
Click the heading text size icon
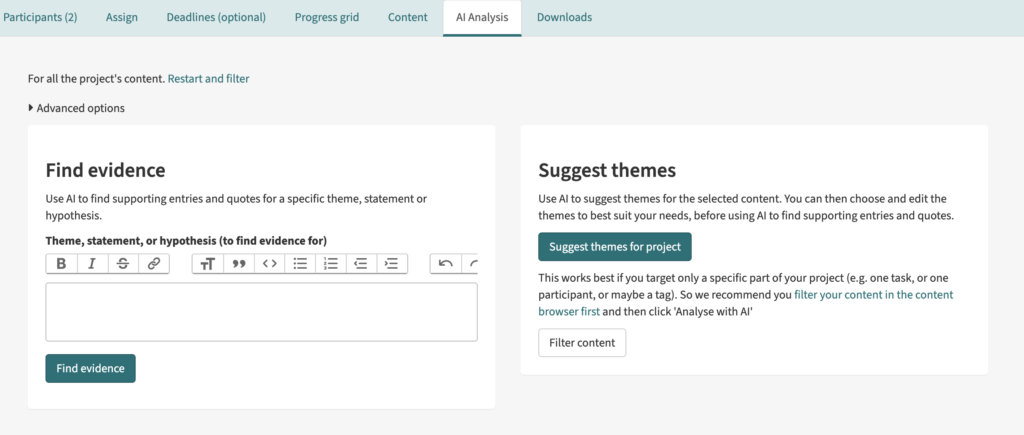[208, 264]
